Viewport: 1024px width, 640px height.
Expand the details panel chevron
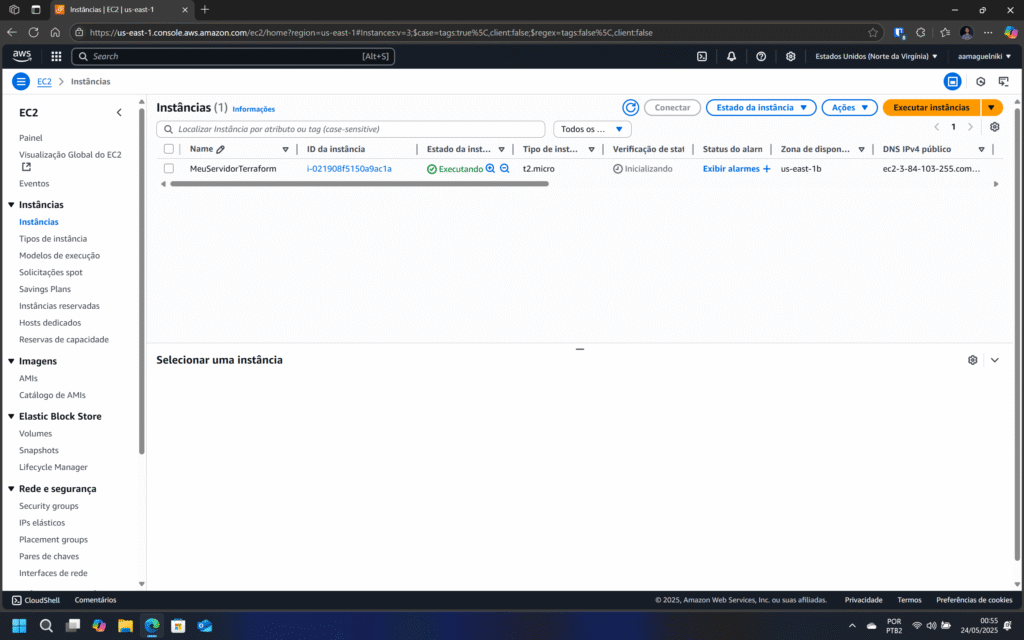(995, 360)
